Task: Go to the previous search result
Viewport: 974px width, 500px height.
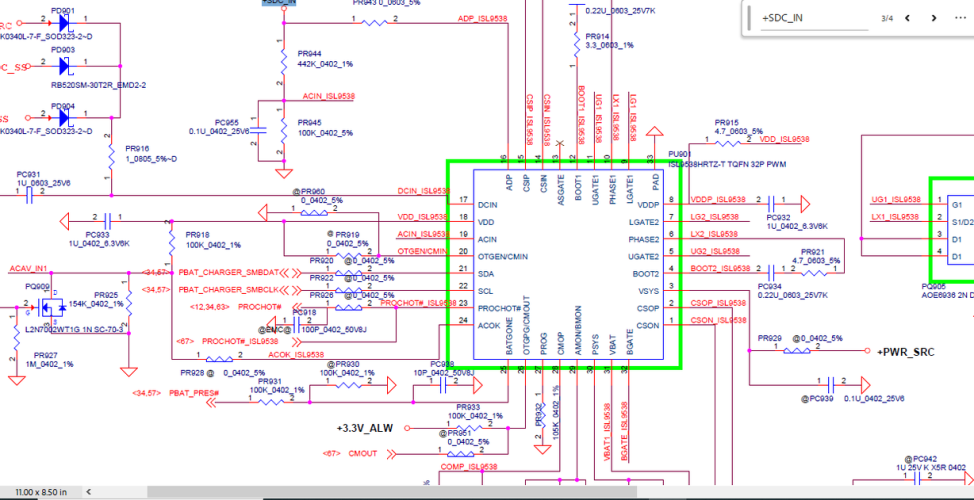Action: (908, 18)
